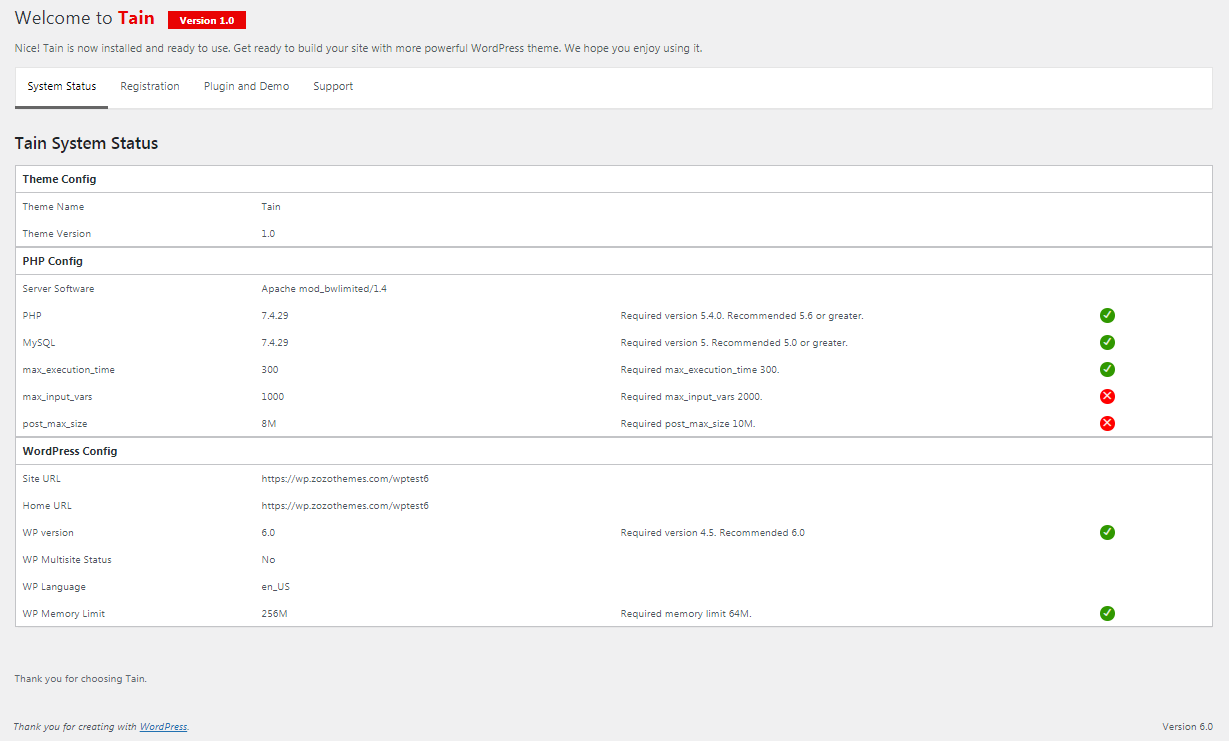Click the Home URL value
This screenshot has width=1229, height=741.
point(345,506)
